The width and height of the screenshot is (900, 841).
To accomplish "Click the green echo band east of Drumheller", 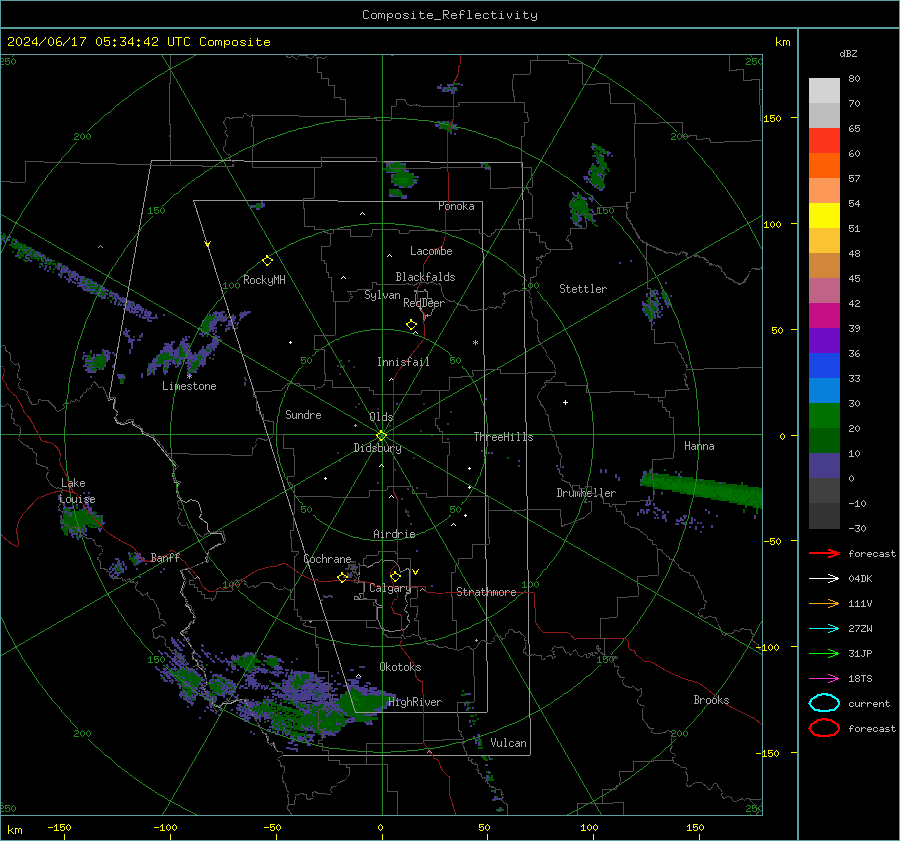I will (x=701, y=488).
